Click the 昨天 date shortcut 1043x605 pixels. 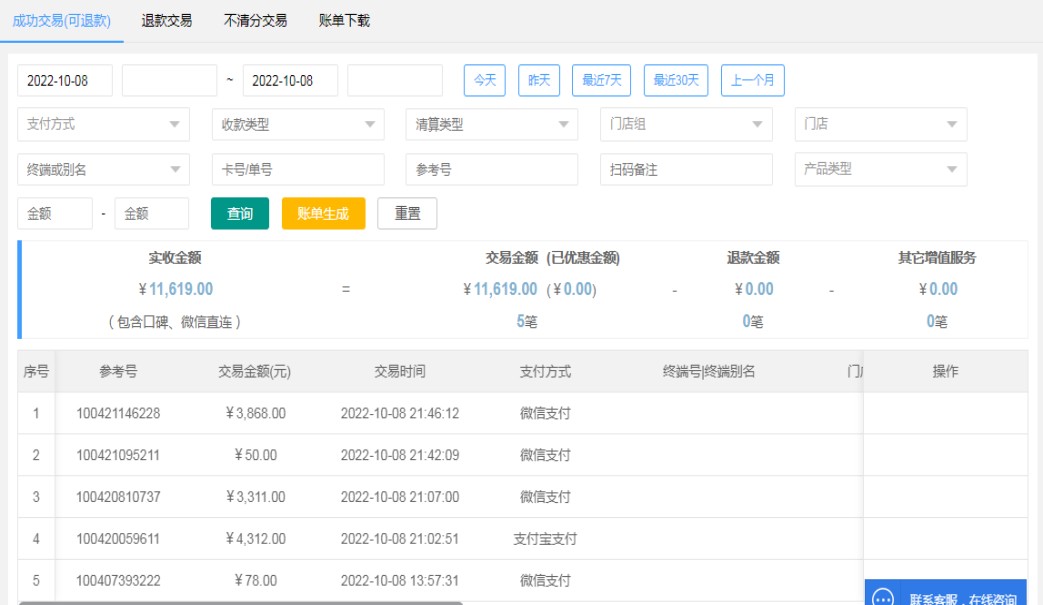539,80
